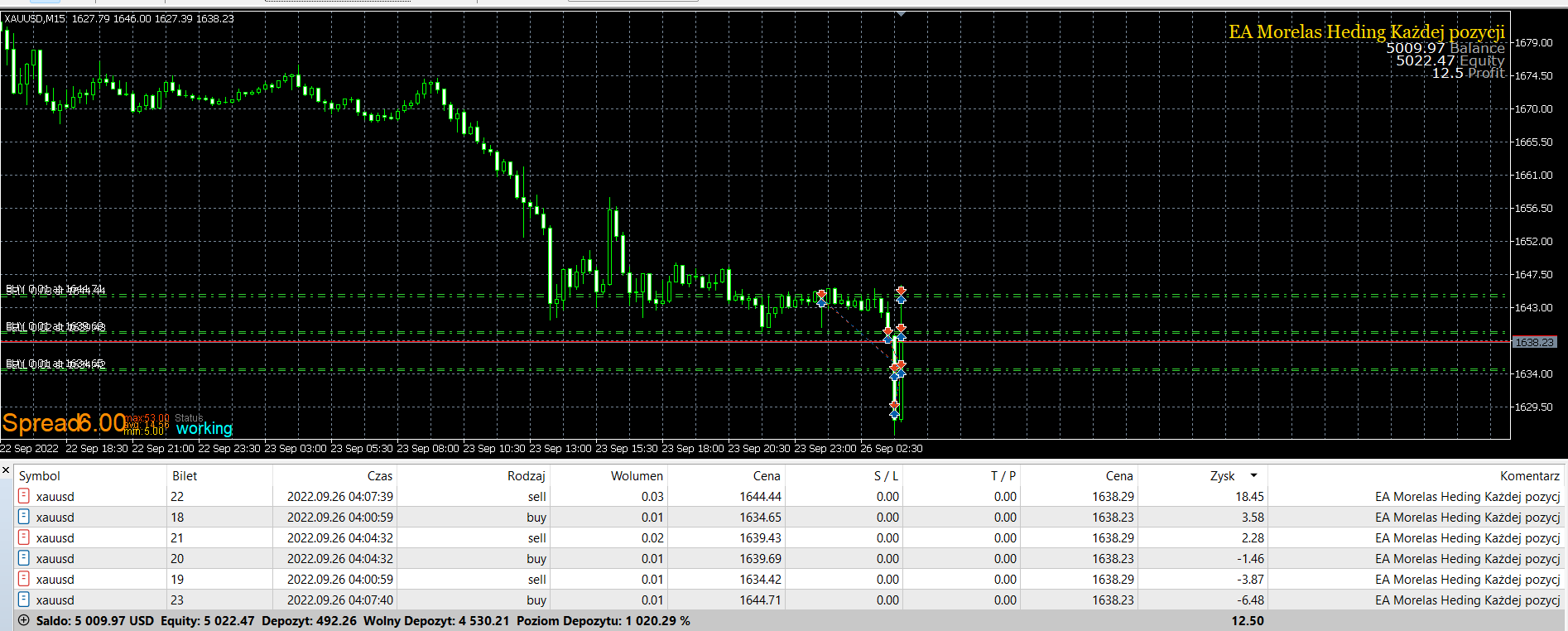
Task: Click the cyan working status label
Action: 204,428
